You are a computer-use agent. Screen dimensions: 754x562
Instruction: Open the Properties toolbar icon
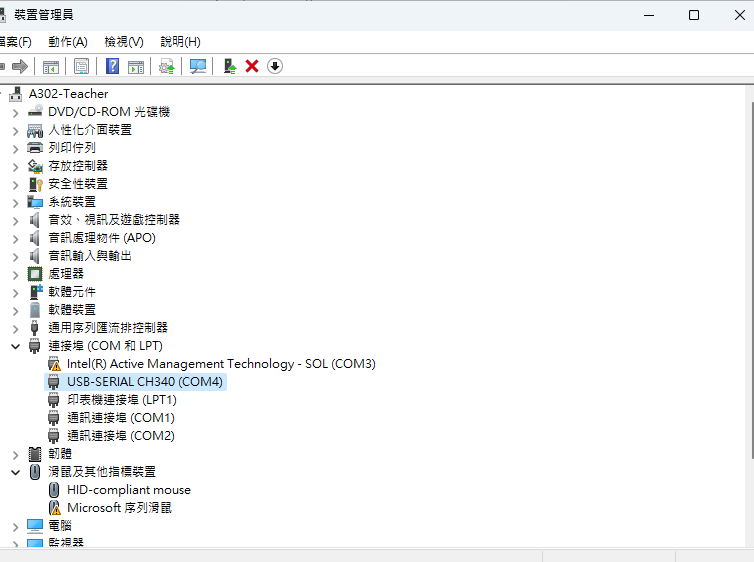81,66
